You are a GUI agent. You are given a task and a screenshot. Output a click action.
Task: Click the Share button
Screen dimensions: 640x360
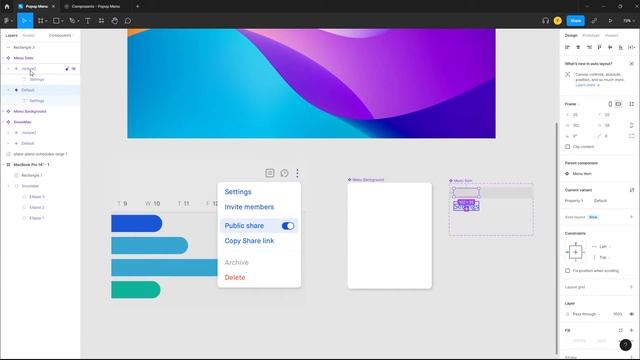click(x=576, y=21)
